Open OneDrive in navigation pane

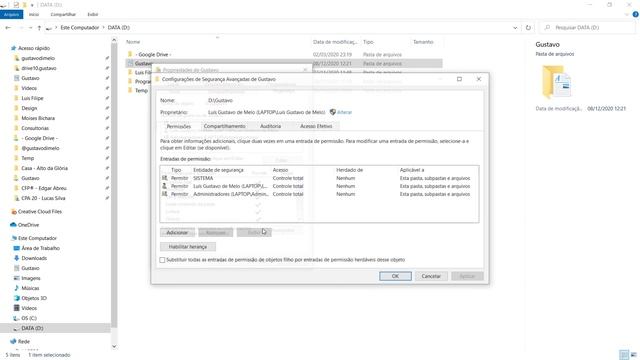tap(25, 225)
